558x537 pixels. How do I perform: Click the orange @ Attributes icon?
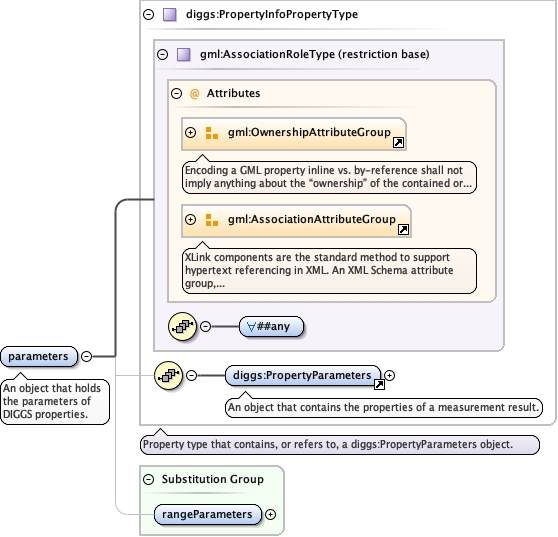[x=195, y=94]
